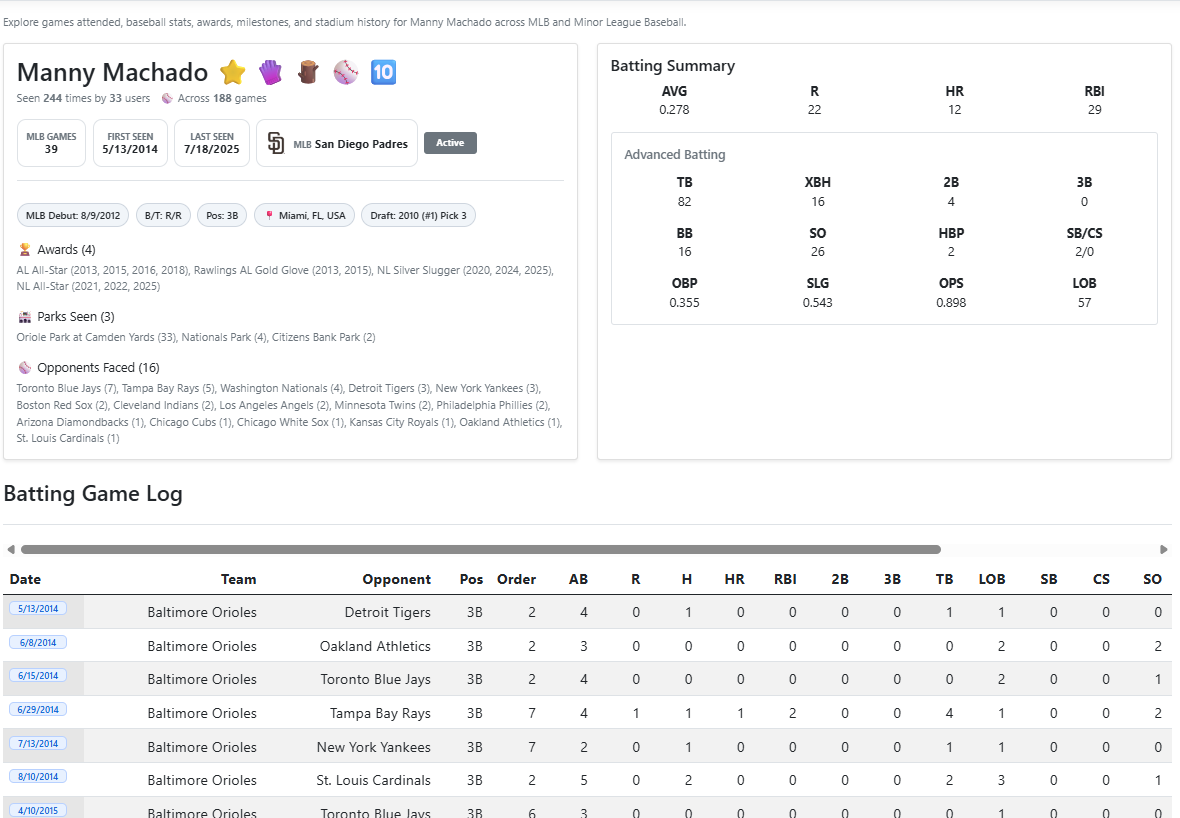The image size is (1180, 818).
Task: Click the Batting Summary heading
Action: (x=673, y=66)
